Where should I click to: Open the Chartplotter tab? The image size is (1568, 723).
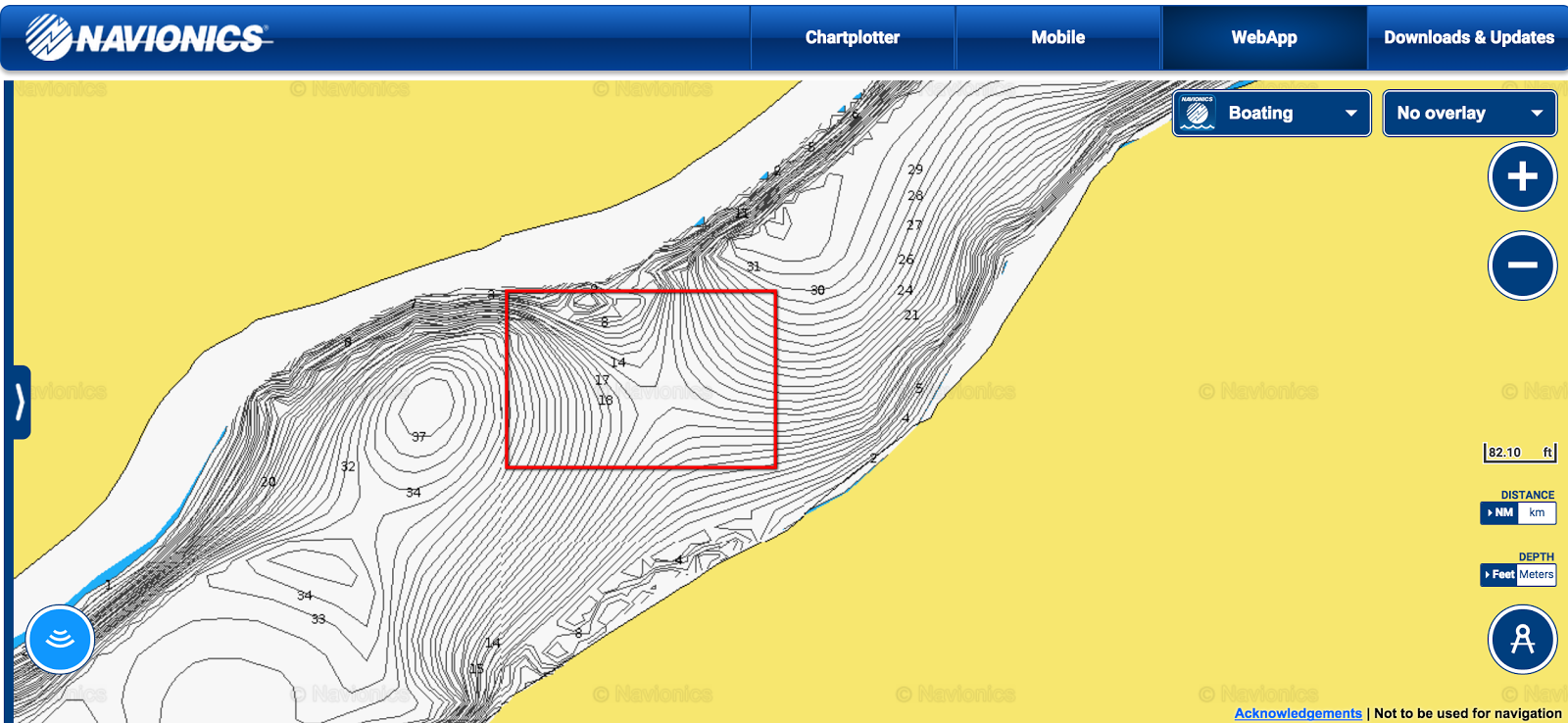[853, 37]
